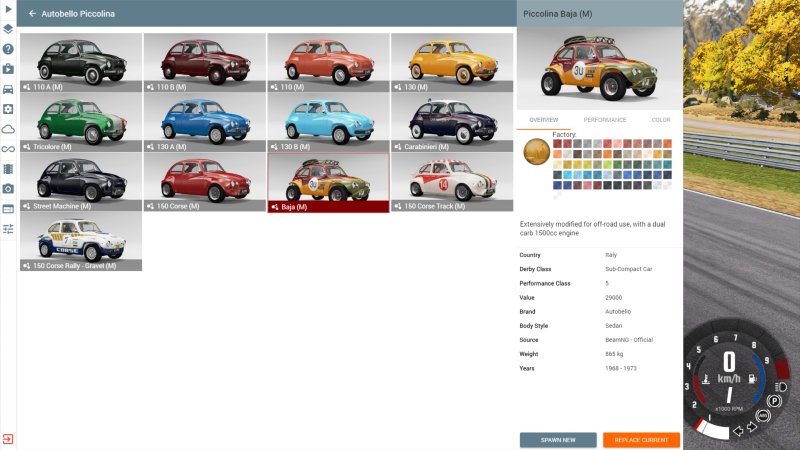Click the Weight value 865 kg
Viewport: 800px width, 450px height.
pyautogui.click(x=614, y=354)
